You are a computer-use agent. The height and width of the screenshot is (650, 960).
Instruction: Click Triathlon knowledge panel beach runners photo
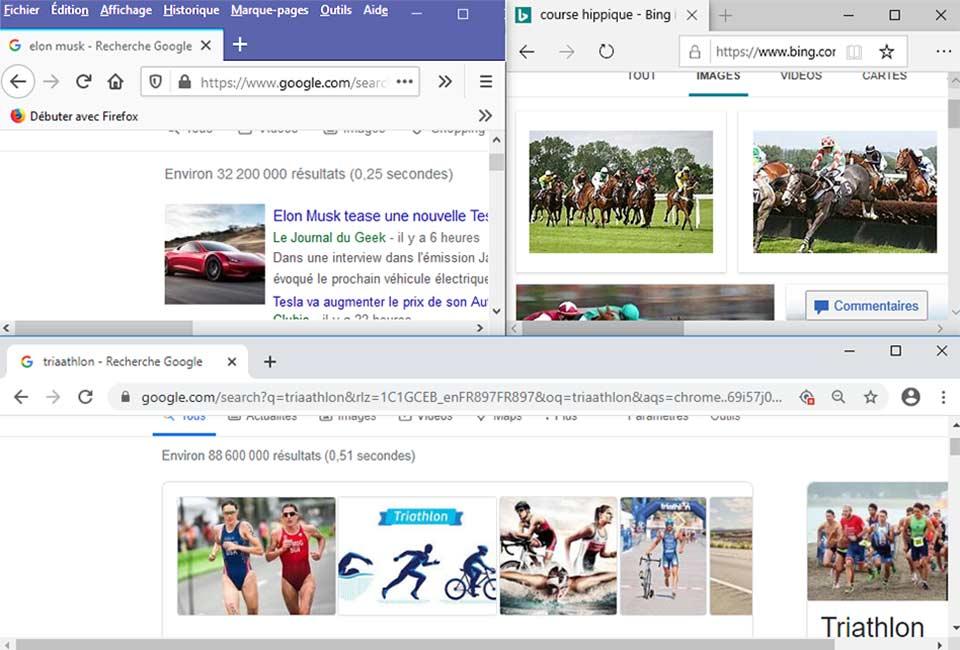(x=877, y=542)
